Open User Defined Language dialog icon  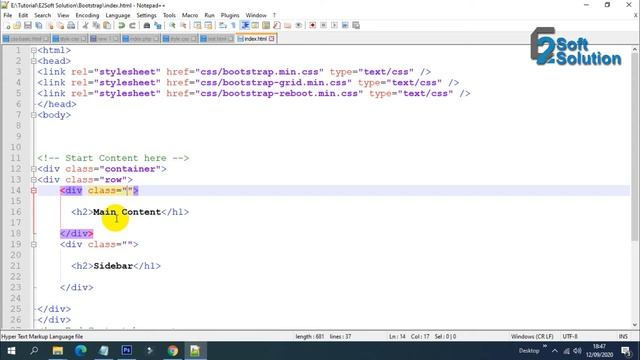[x=255, y=25]
